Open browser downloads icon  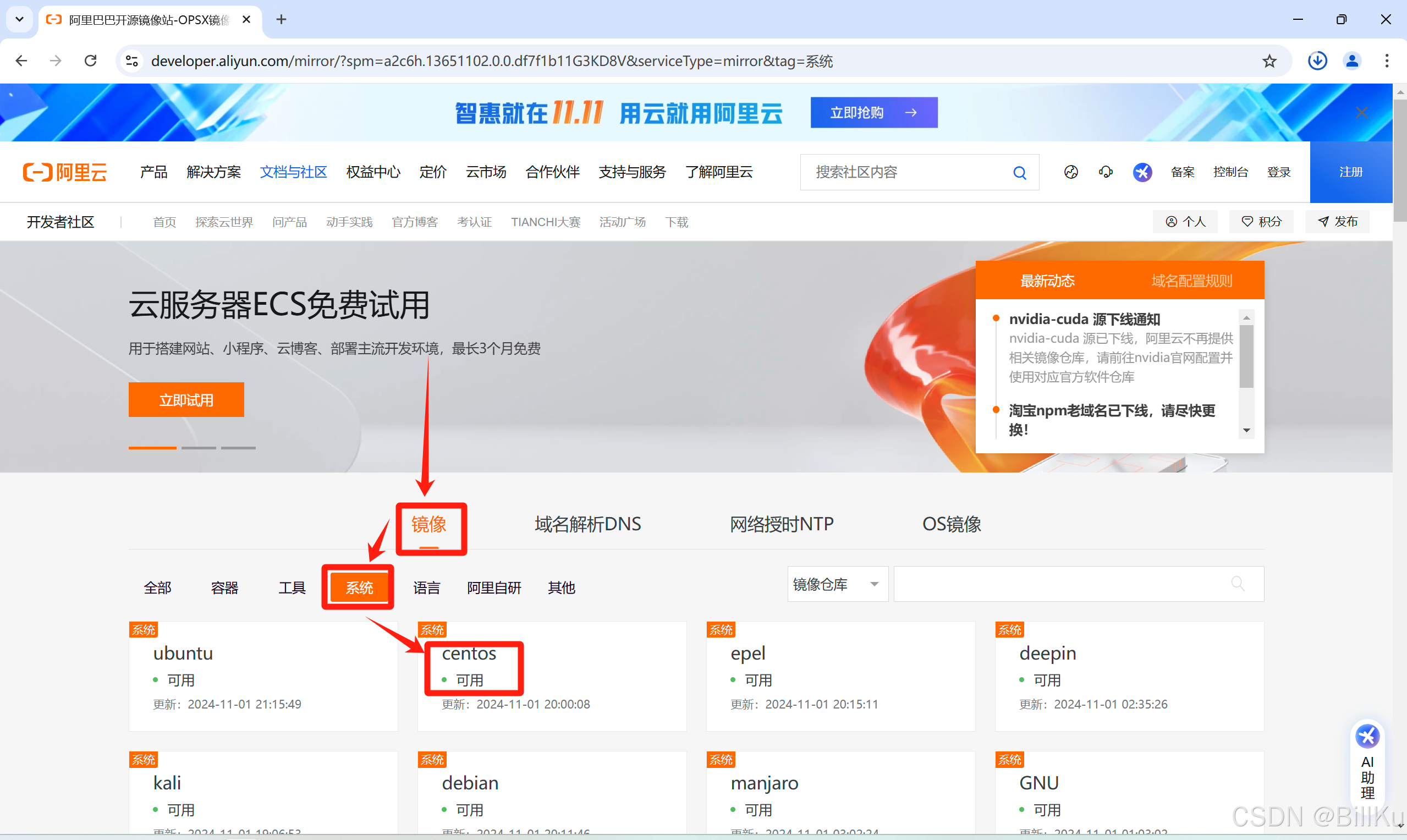click(x=1317, y=61)
